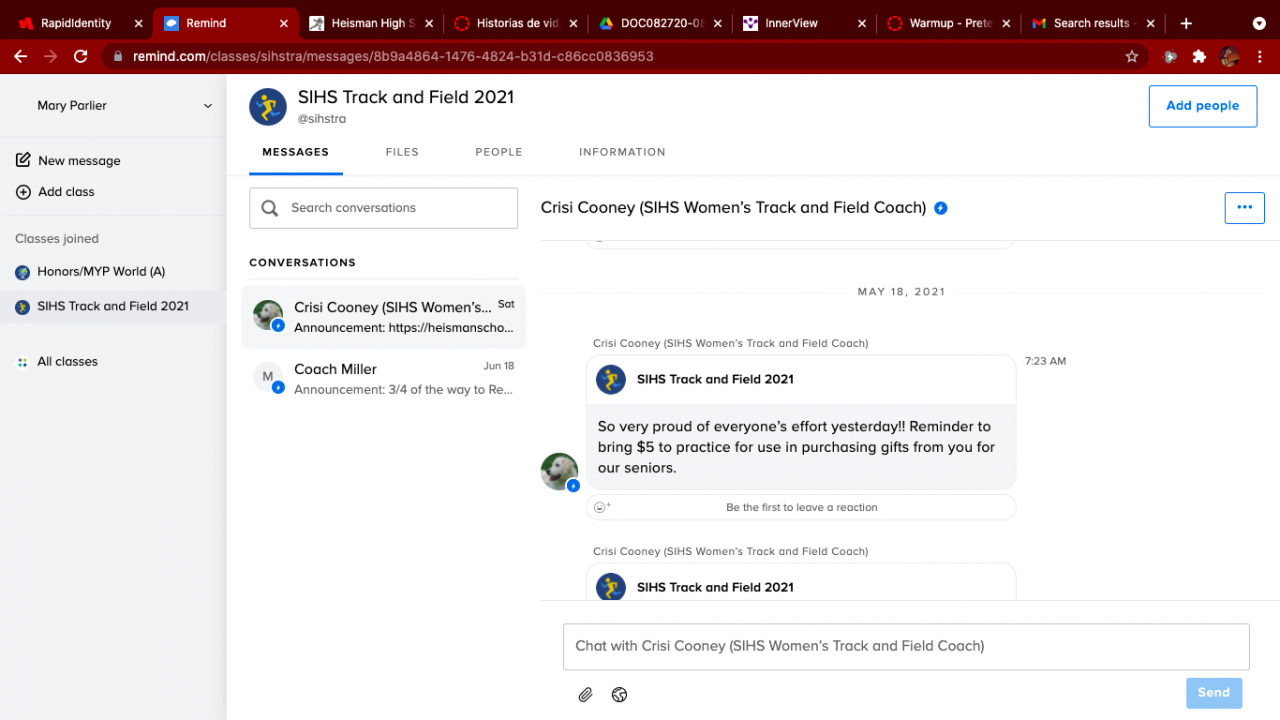Click the magnifier icon in conversation search
The height and width of the screenshot is (720, 1280).
tap(270, 208)
